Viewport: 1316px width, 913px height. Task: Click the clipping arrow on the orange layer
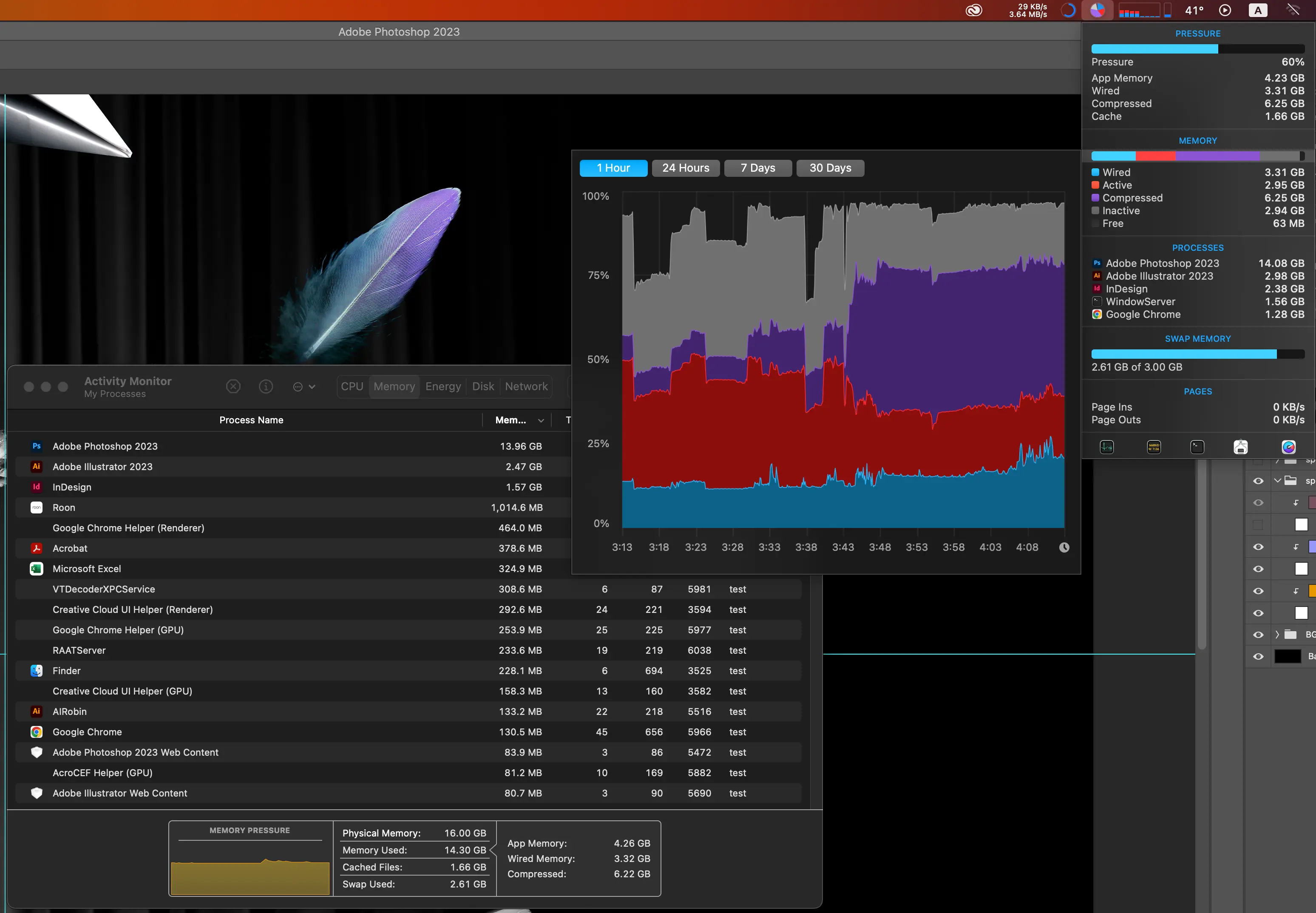[x=1296, y=591]
